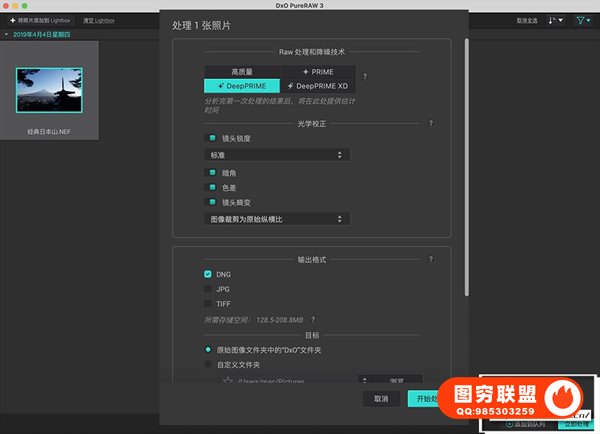Click the 取消 button
Screen dimensions: 600x434
(381, 398)
